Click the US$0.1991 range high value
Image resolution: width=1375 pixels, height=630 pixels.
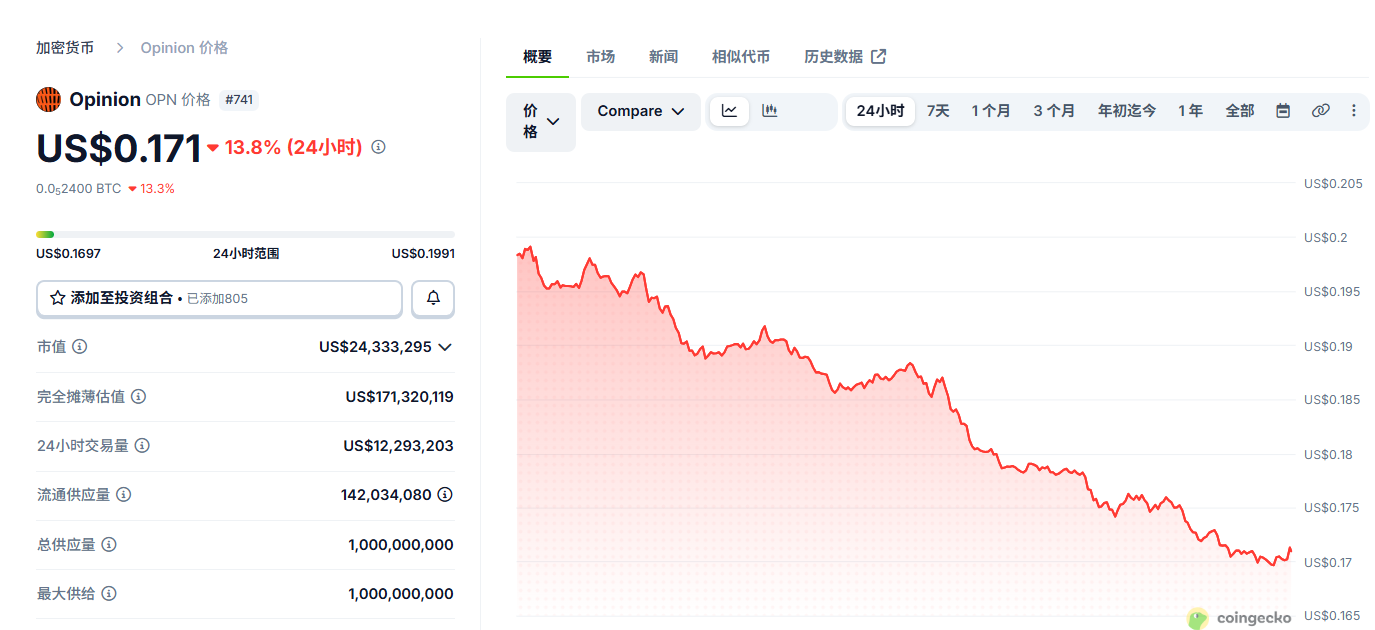tap(423, 254)
